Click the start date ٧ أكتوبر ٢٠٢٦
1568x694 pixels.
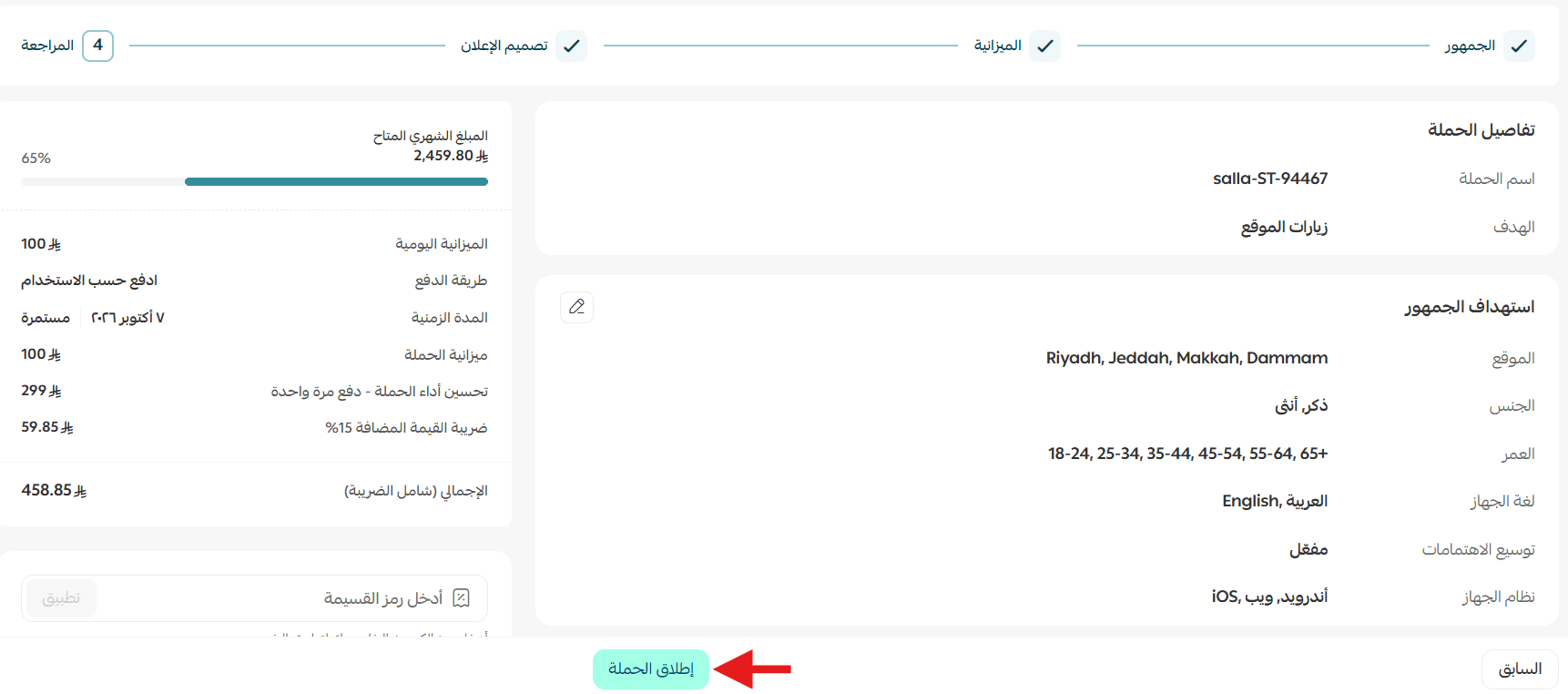coord(127,318)
